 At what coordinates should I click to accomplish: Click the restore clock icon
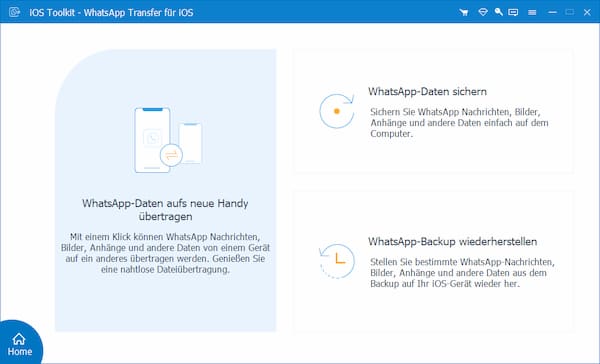(337, 261)
